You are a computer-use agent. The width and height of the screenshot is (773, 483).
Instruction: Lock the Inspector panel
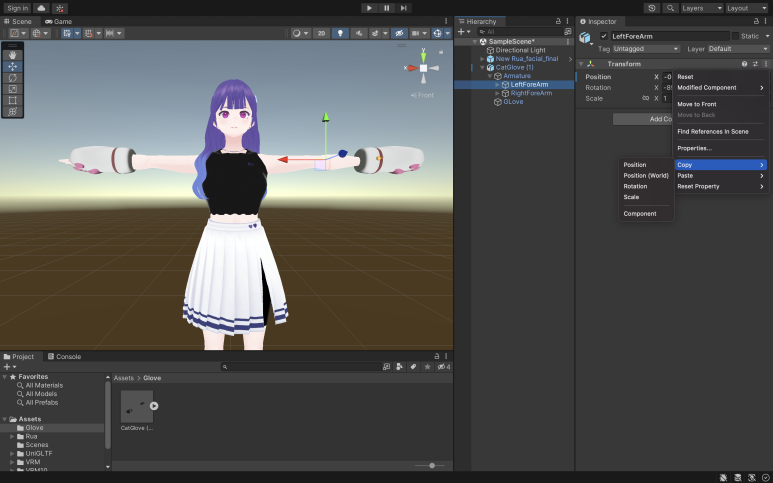756,21
